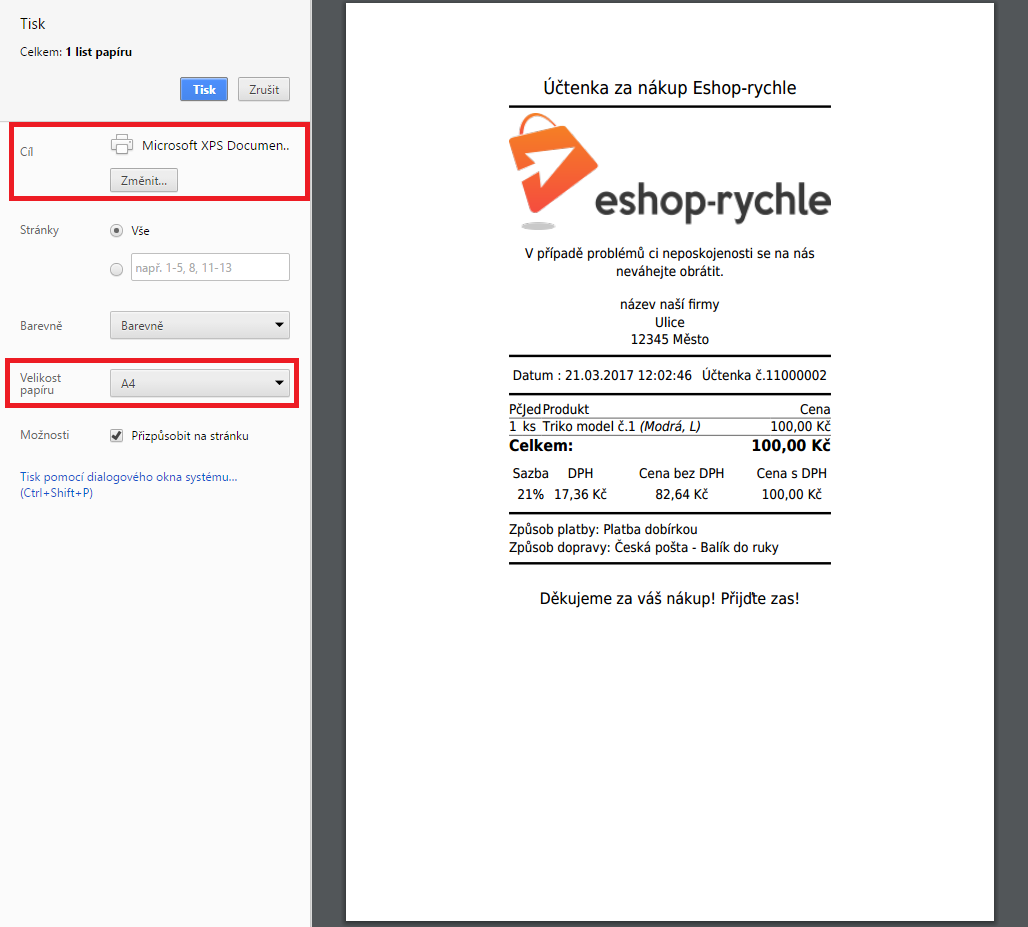Click the Celkem total 100,00 Kč line
1028x927 pixels.
click(x=669, y=446)
